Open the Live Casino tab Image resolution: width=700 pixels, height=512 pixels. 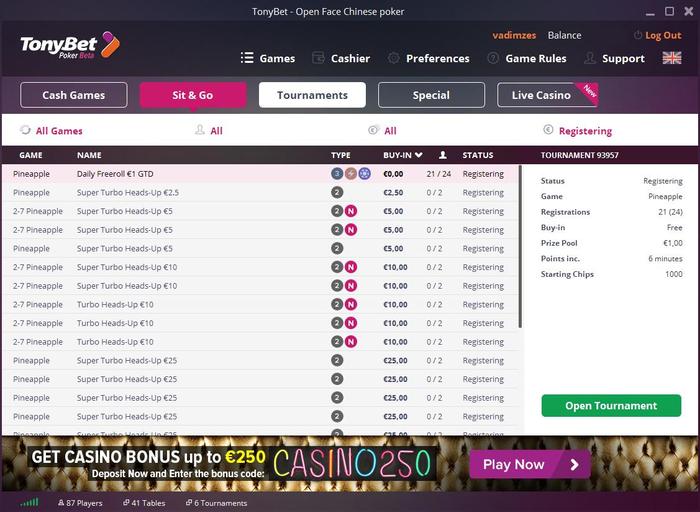click(x=547, y=95)
